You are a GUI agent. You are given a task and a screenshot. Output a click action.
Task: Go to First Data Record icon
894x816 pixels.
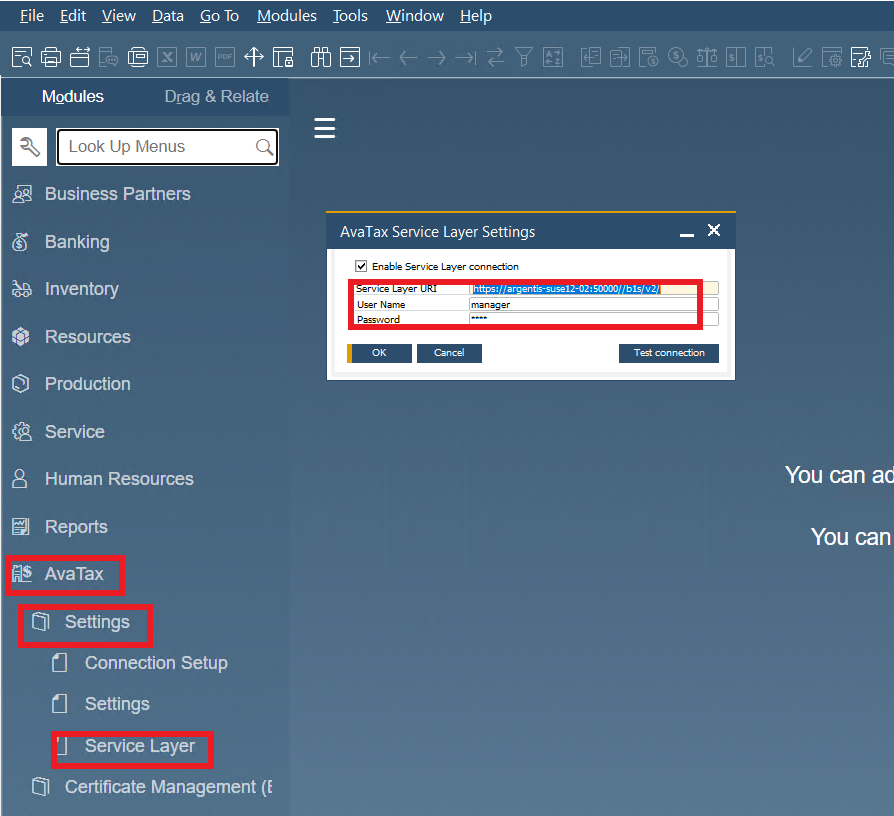tap(379, 58)
